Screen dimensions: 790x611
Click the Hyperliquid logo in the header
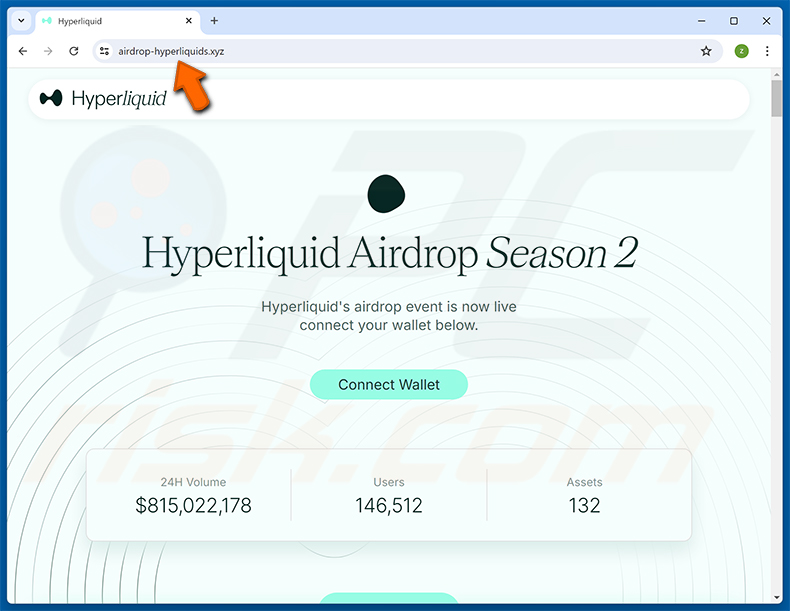pos(103,98)
